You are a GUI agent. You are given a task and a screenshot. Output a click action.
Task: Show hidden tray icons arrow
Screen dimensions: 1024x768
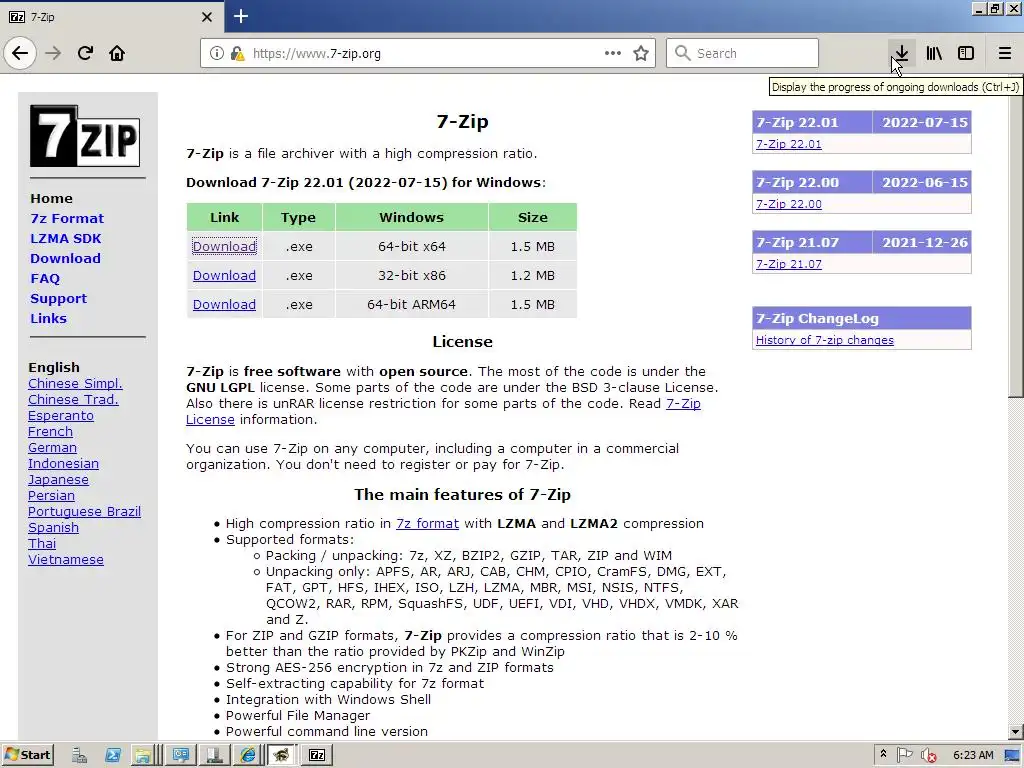883,754
